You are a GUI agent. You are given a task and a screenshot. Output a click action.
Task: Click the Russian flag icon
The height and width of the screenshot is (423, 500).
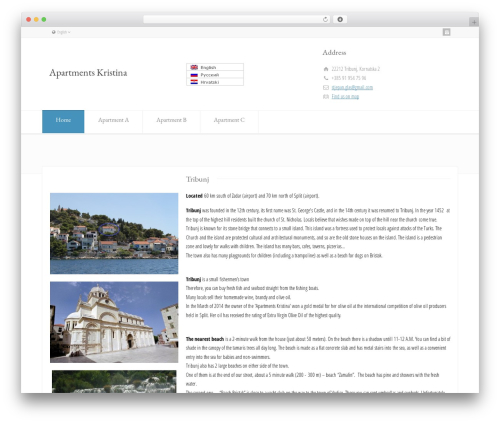click(194, 75)
